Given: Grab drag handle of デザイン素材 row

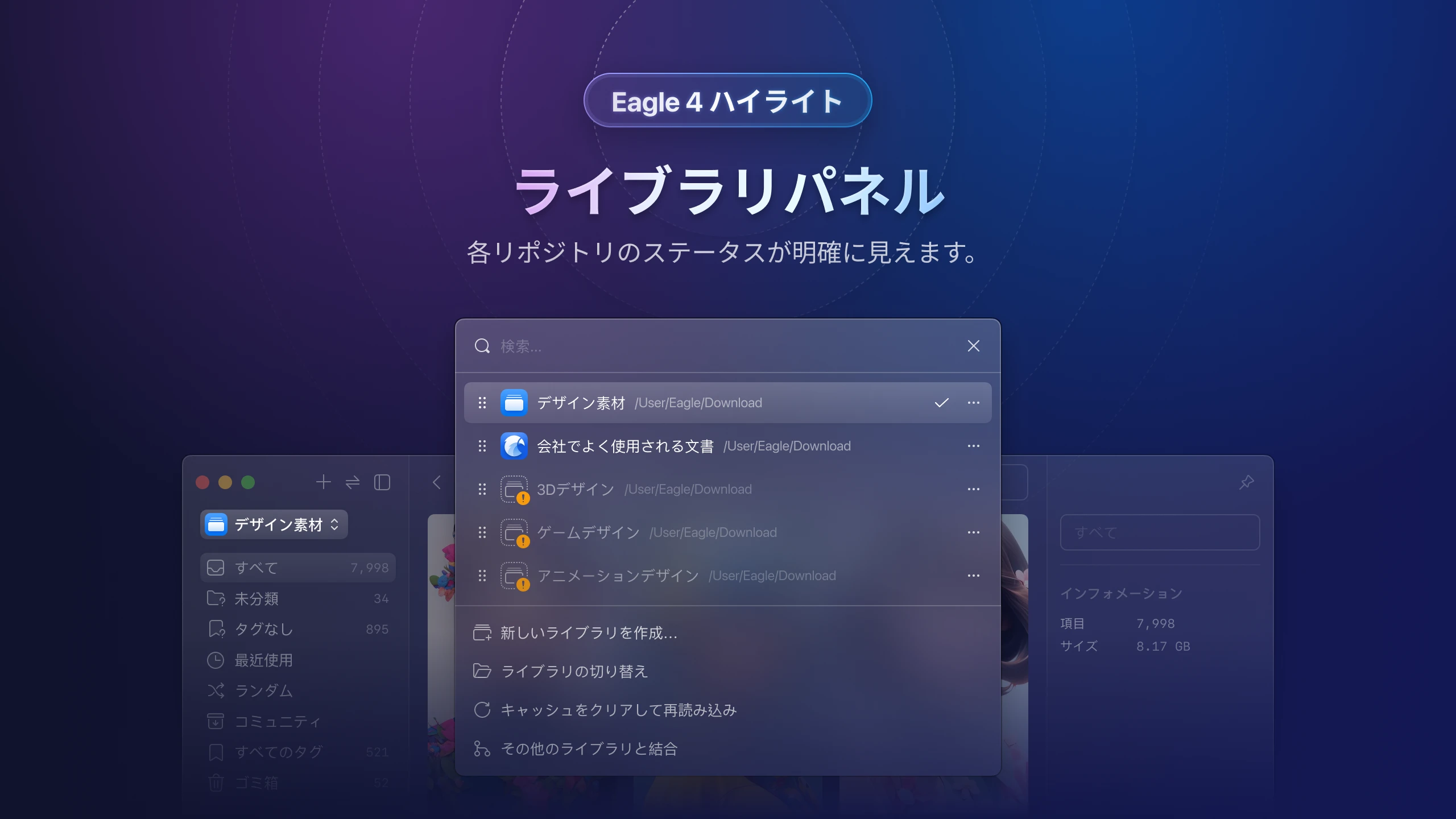Looking at the screenshot, I should coord(482,403).
